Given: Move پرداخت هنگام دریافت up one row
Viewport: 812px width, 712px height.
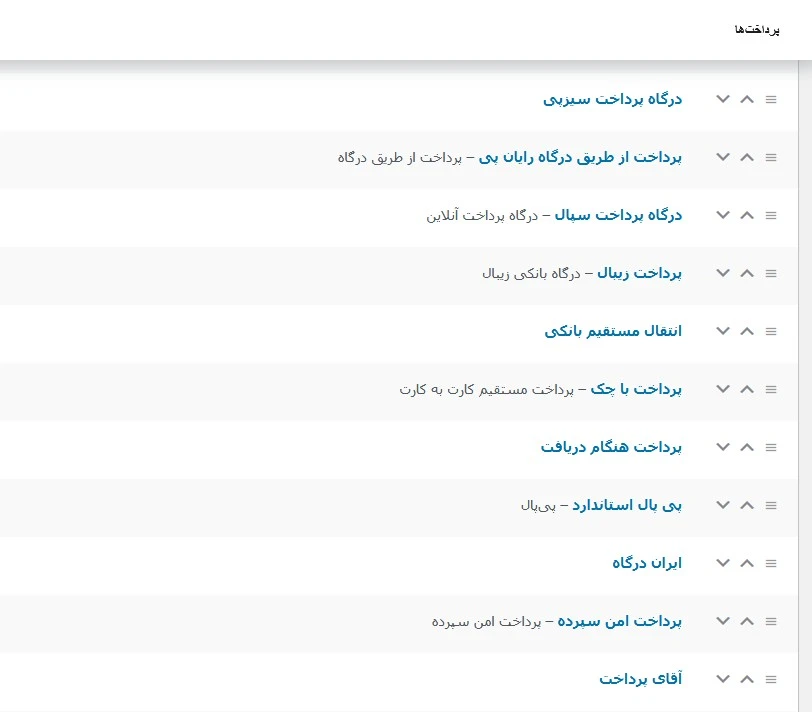Looking at the screenshot, I should coord(746,447).
